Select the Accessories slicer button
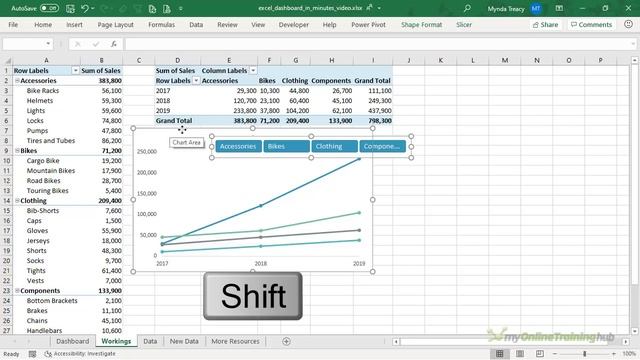This screenshot has width=640, height=360. 238,146
